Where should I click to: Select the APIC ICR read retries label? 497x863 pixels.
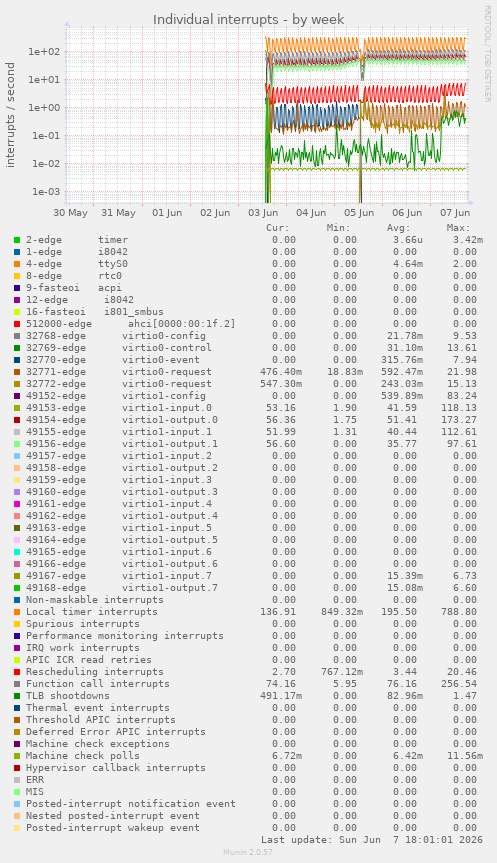pyautogui.click(x=89, y=660)
